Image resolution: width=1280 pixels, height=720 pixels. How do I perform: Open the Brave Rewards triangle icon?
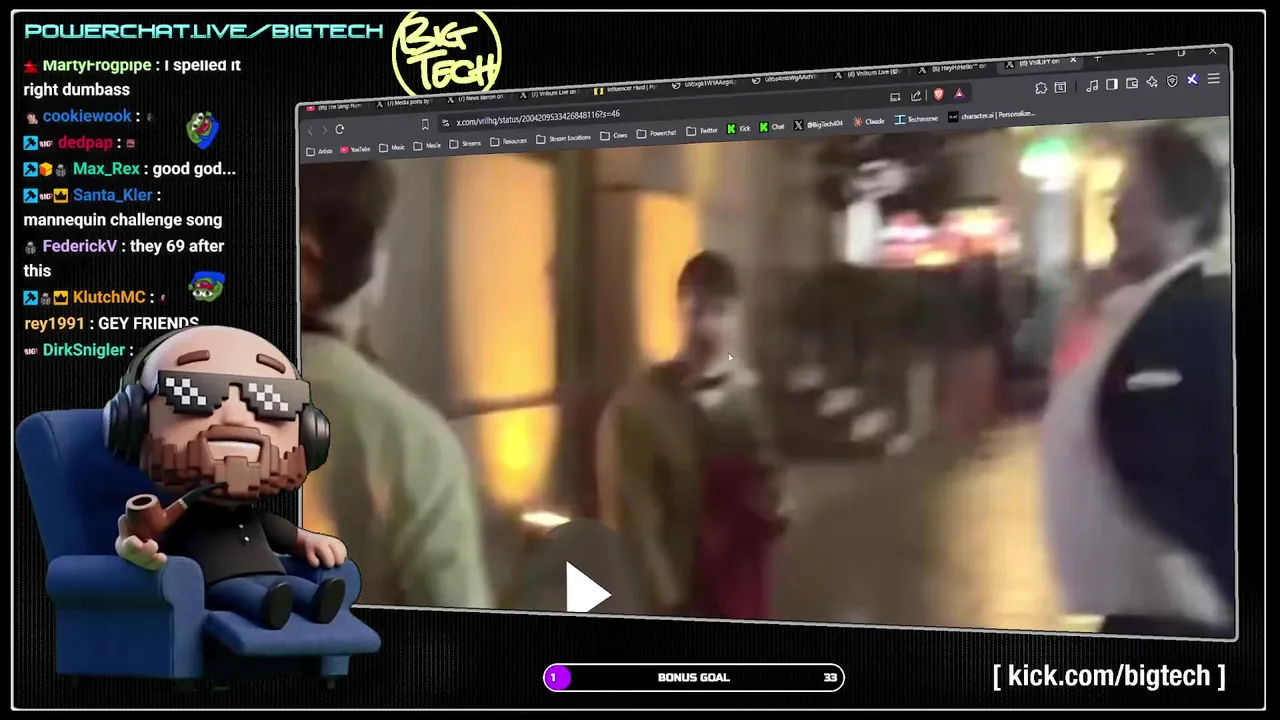pyautogui.click(x=959, y=93)
